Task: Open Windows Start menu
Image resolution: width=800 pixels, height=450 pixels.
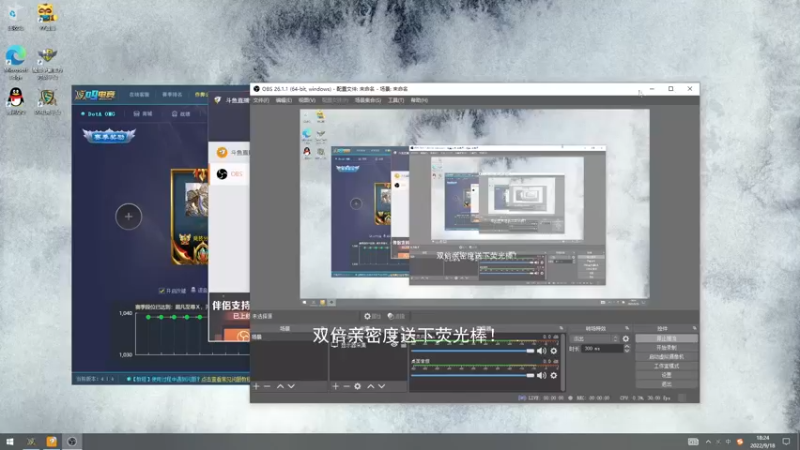Action: (10, 441)
